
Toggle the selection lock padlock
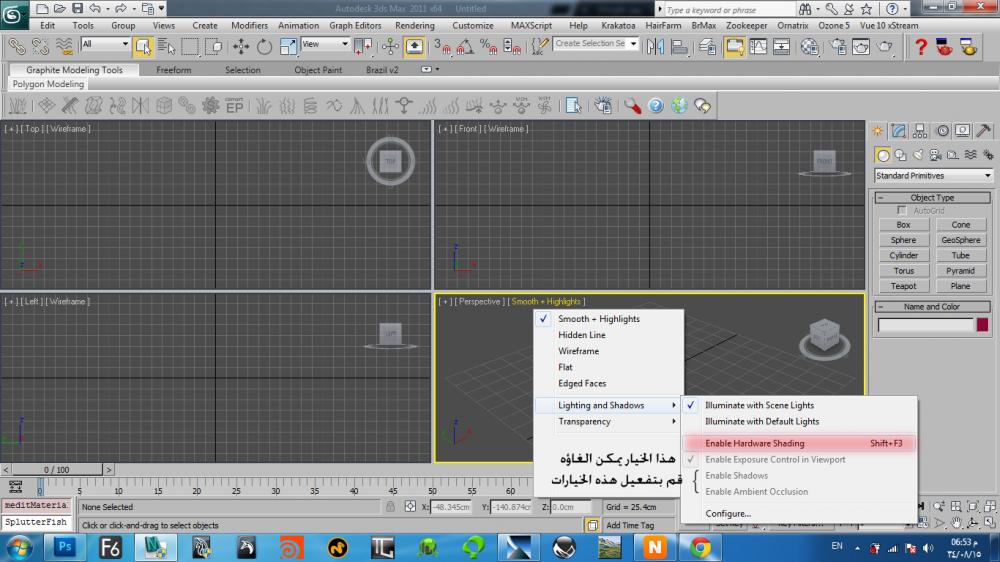click(390, 507)
